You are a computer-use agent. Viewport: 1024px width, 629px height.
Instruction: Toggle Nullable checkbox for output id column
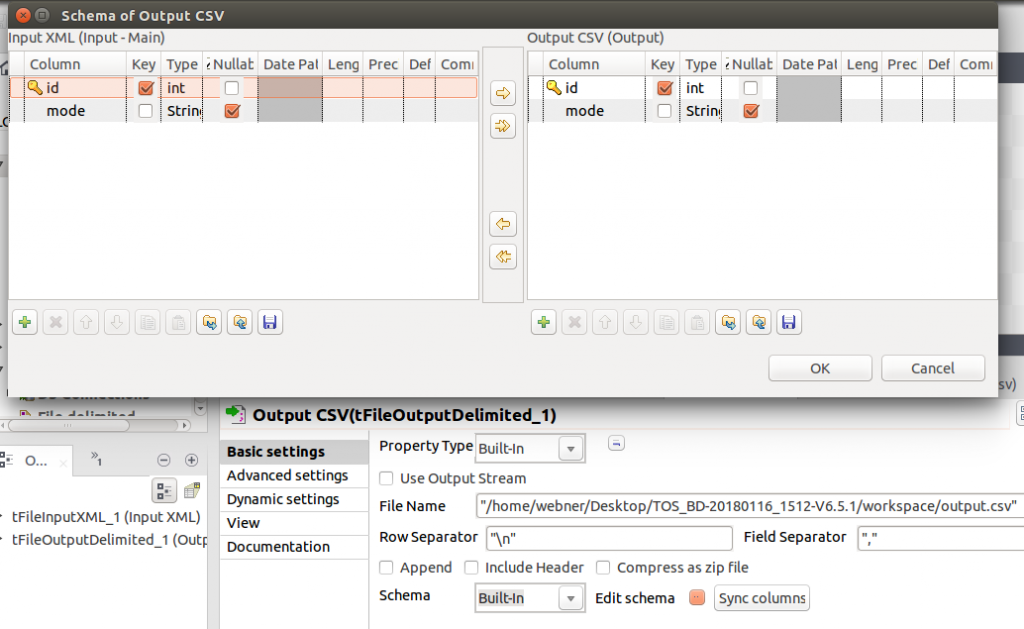click(x=751, y=88)
